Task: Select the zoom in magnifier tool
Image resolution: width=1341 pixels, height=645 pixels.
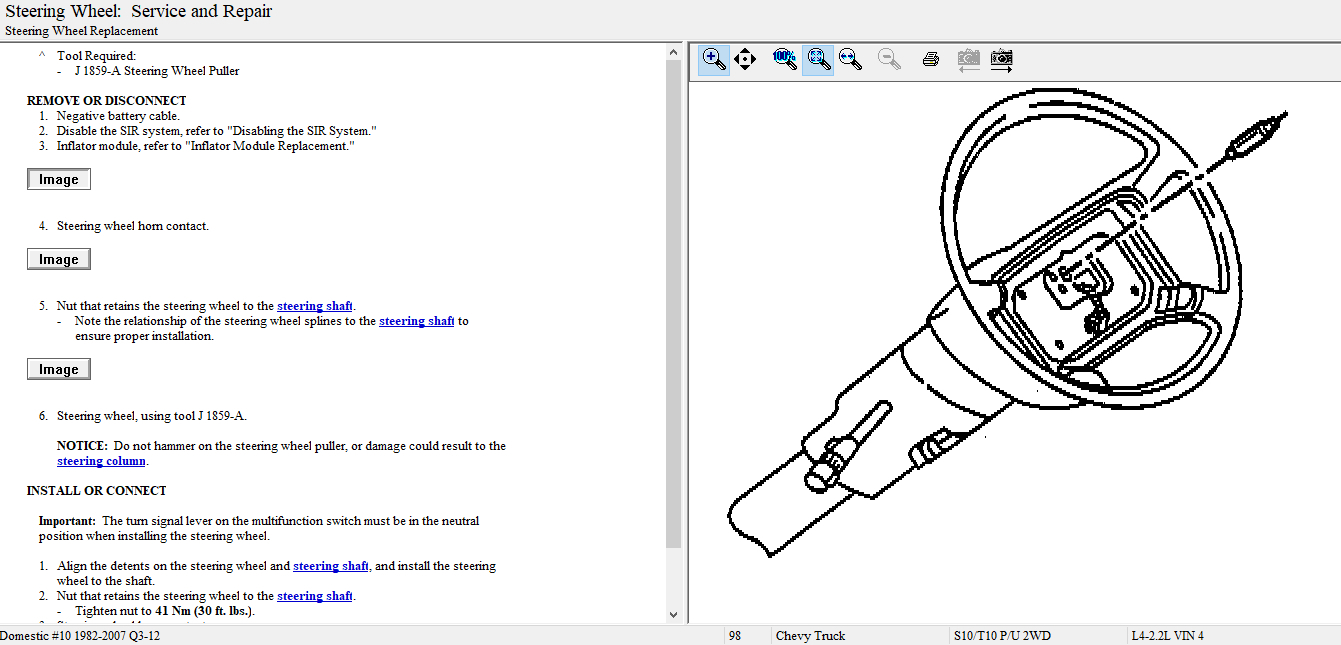Action: coord(713,60)
